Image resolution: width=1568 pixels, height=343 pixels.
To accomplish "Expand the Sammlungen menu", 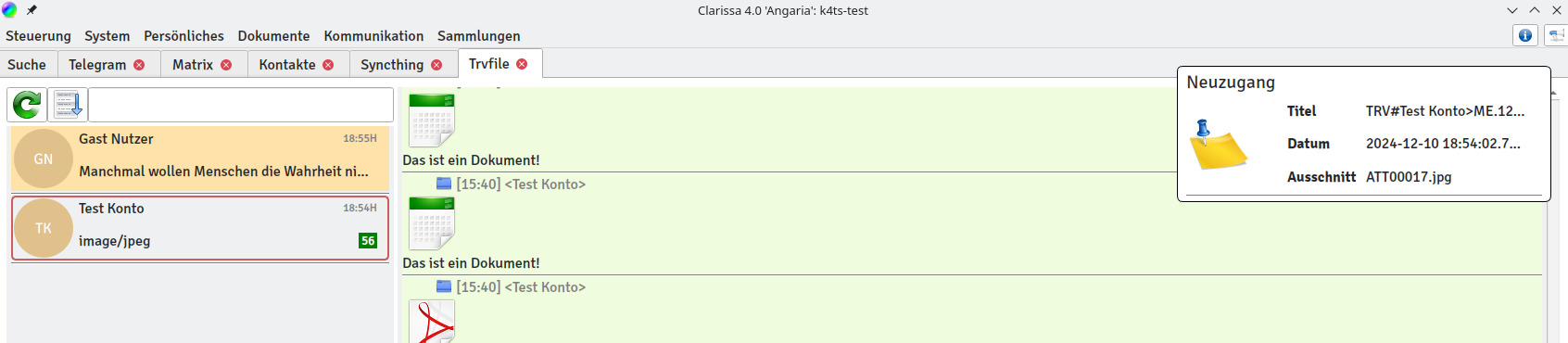I will 479,36.
